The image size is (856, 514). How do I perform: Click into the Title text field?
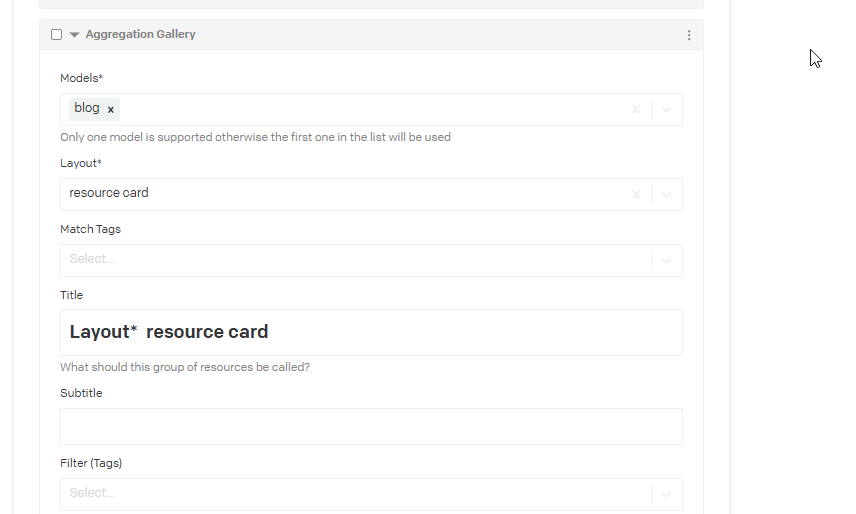coord(400,332)
